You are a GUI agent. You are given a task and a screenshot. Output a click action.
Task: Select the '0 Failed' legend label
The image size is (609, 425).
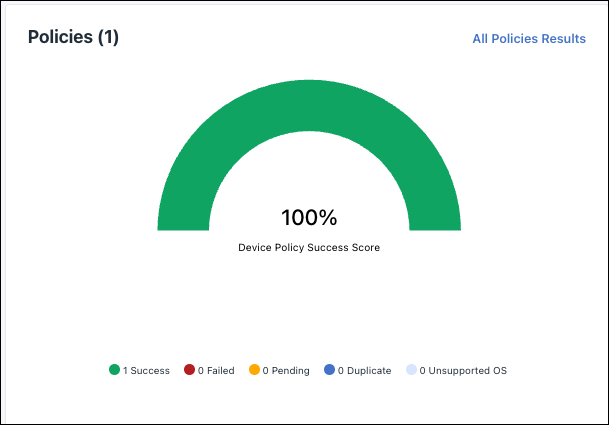click(x=216, y=371)
